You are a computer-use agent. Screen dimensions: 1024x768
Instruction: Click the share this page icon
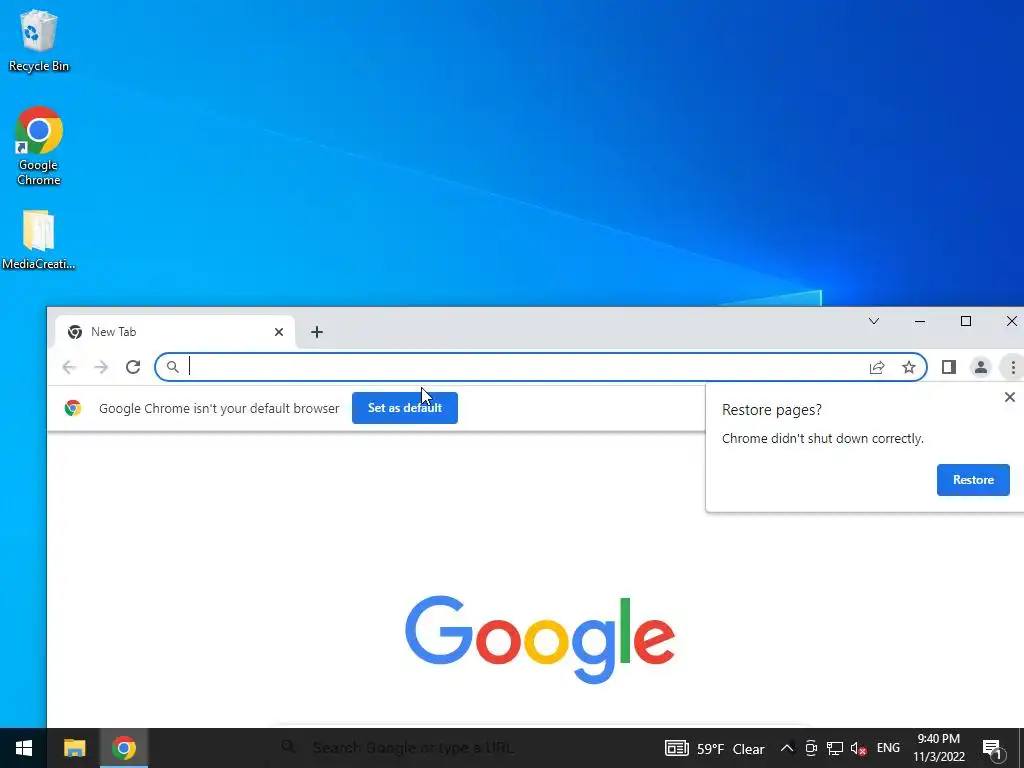(877, 367)
